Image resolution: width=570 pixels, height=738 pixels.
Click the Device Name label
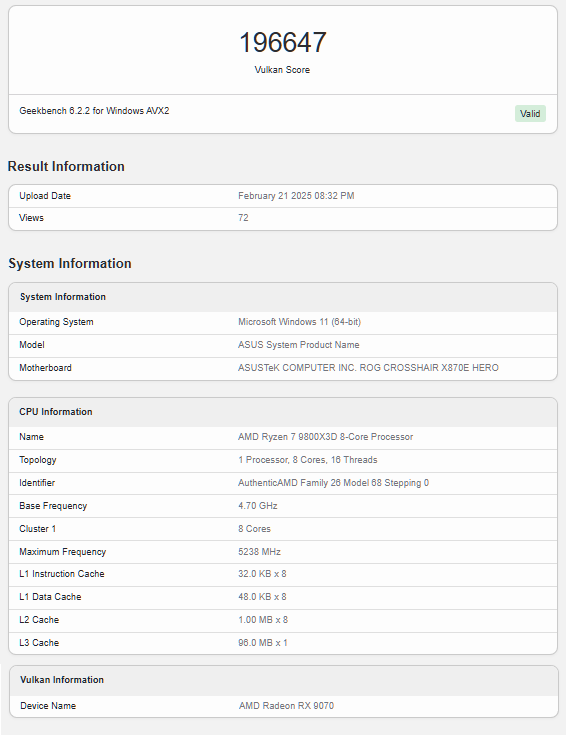[48, 706]
